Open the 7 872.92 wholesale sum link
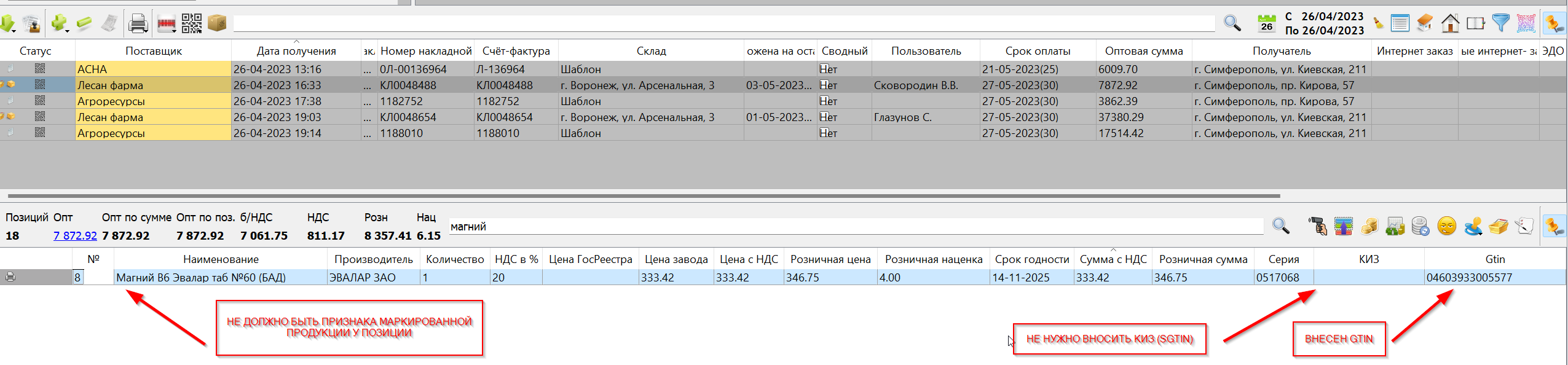The width and height of the screenshot is (1568, 365). [75, 235]
